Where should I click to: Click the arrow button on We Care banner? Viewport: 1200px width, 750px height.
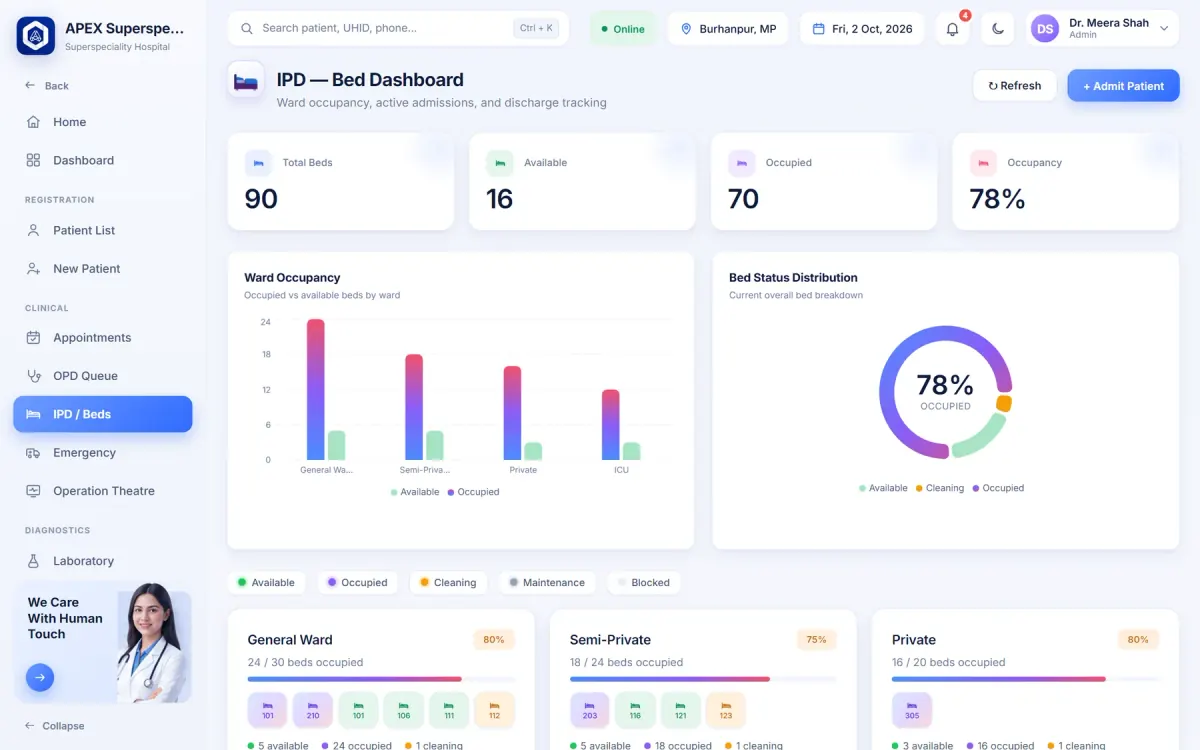click(40, 677)
